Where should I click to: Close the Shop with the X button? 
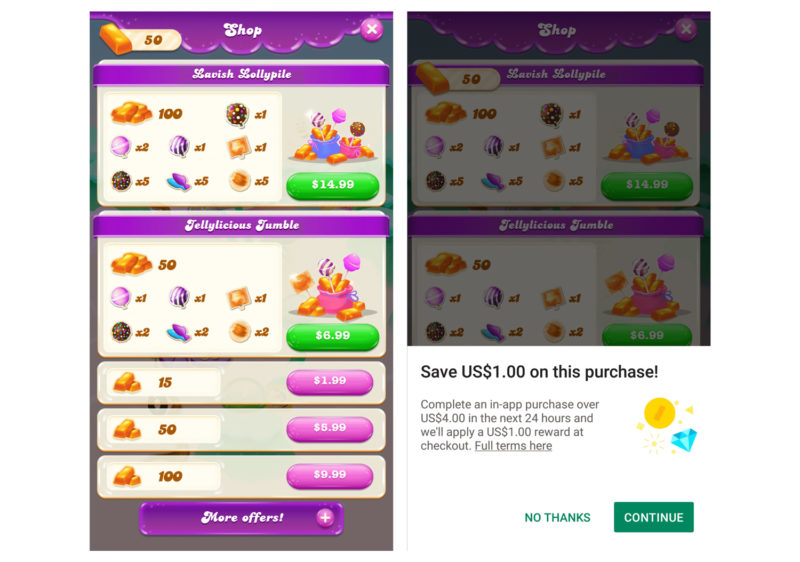(x=372, y=30)
